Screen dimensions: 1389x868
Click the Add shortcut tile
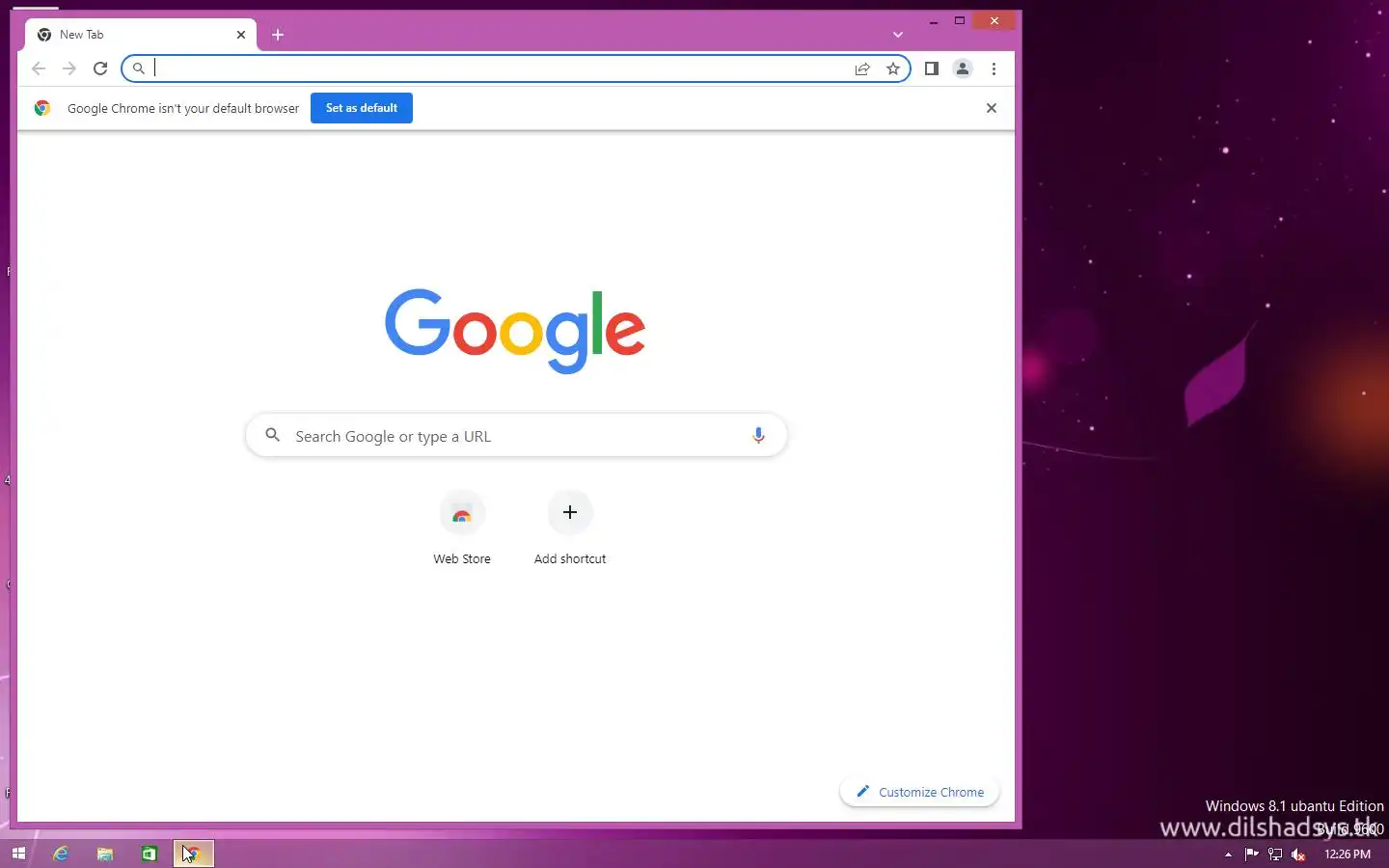(x=570, y=529)
